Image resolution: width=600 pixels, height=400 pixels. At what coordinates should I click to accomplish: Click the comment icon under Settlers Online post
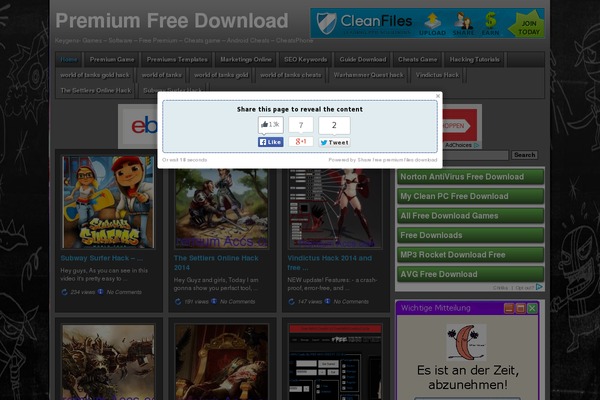214,301
